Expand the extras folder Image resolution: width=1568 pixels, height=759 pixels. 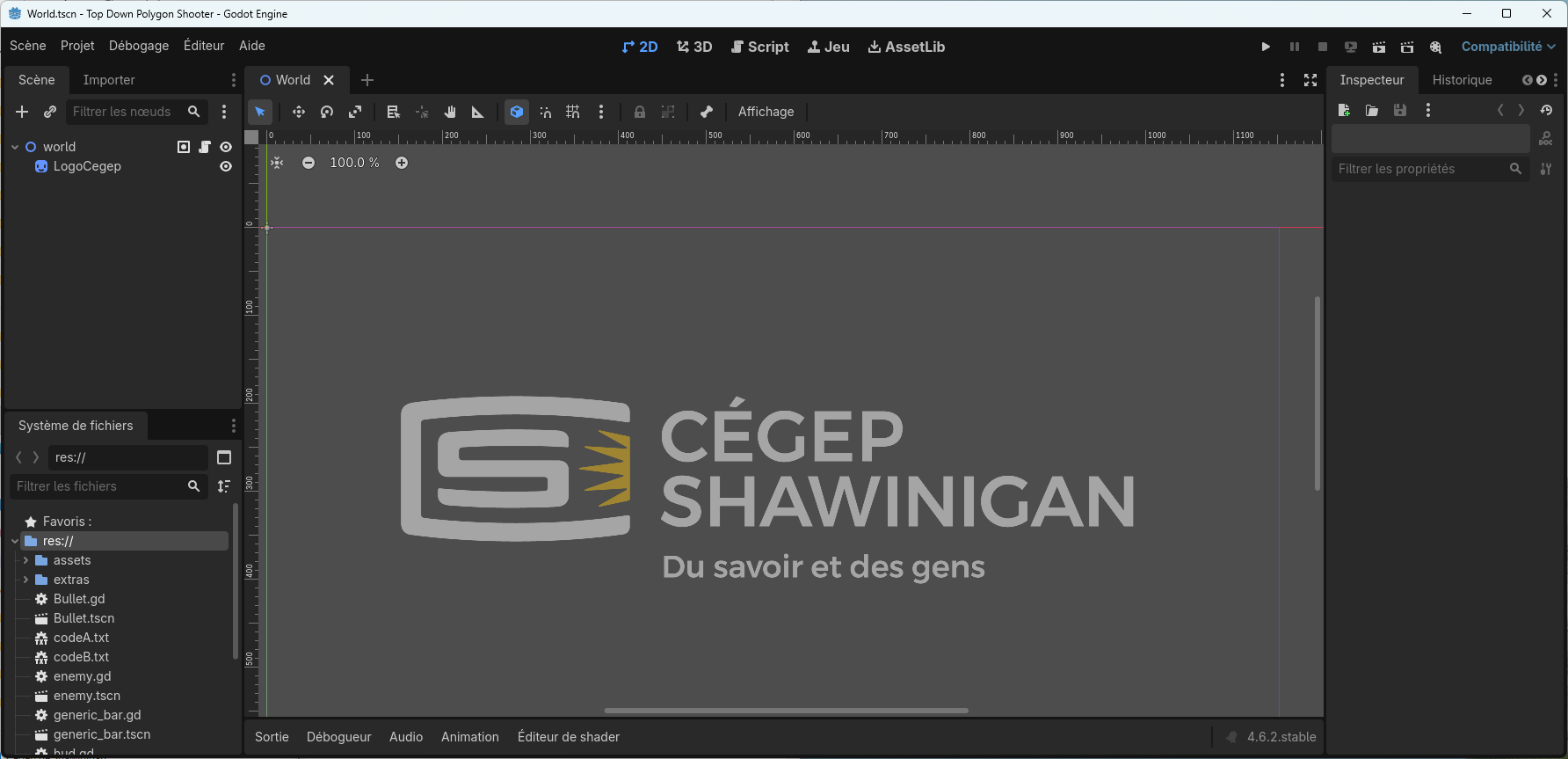click(x=25, y=580)
